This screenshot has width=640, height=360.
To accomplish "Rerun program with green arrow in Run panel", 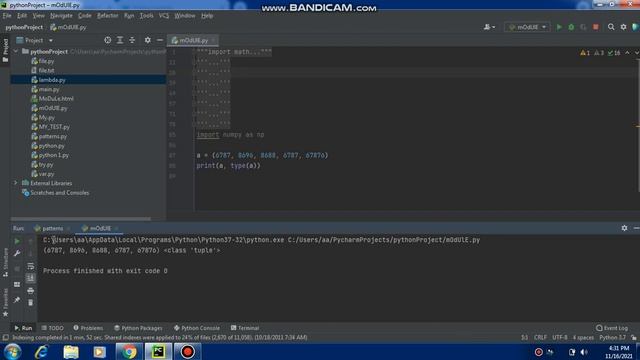I will click(17, 241).
